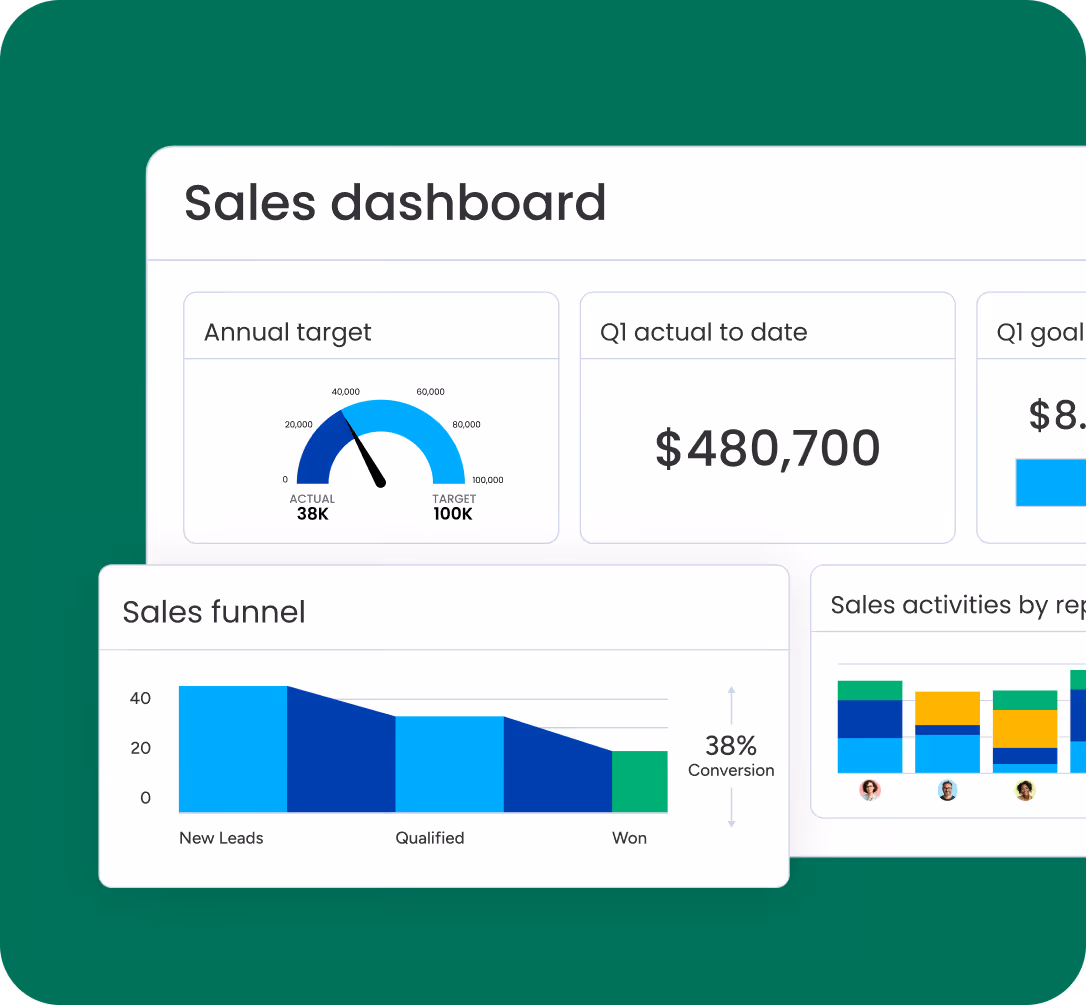Click the Qualified funnel bar
The image size is (1086, 1005).
click(x=449, y=764)
